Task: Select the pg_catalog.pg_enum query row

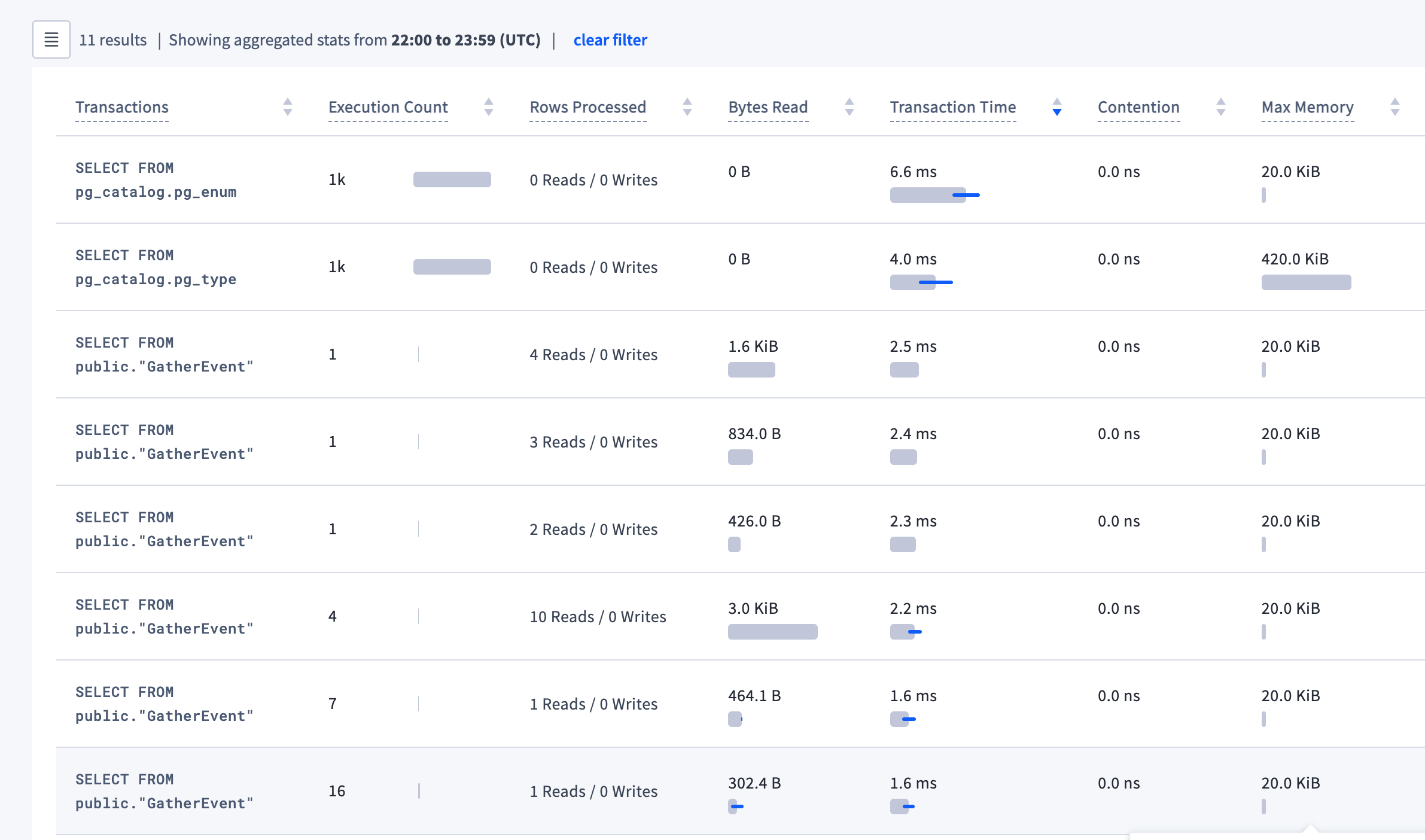Action: coord(156,179)
